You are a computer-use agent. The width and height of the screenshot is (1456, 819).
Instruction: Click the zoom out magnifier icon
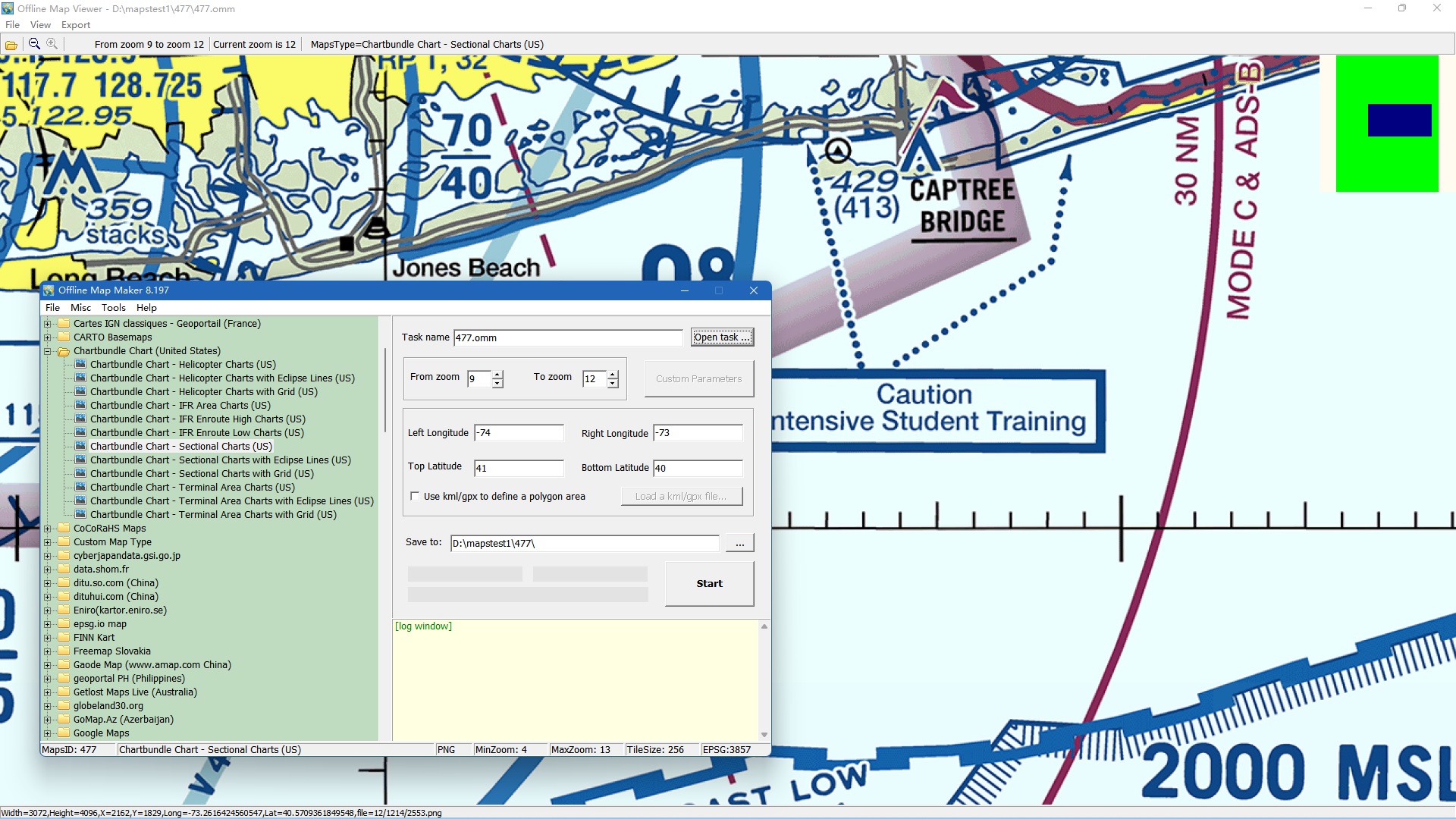point(34,44)
